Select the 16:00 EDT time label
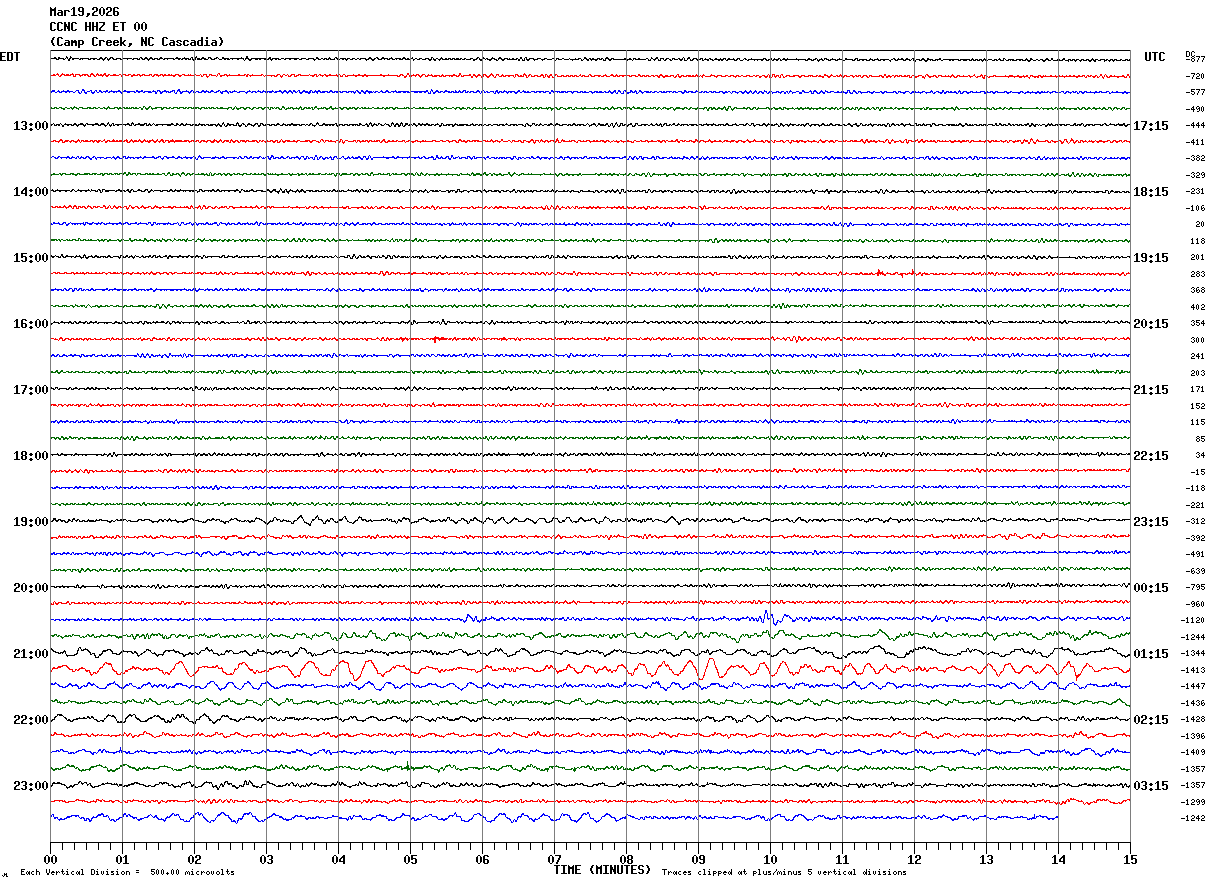This screenshot has width=1210, height=886. coord(31,324)
